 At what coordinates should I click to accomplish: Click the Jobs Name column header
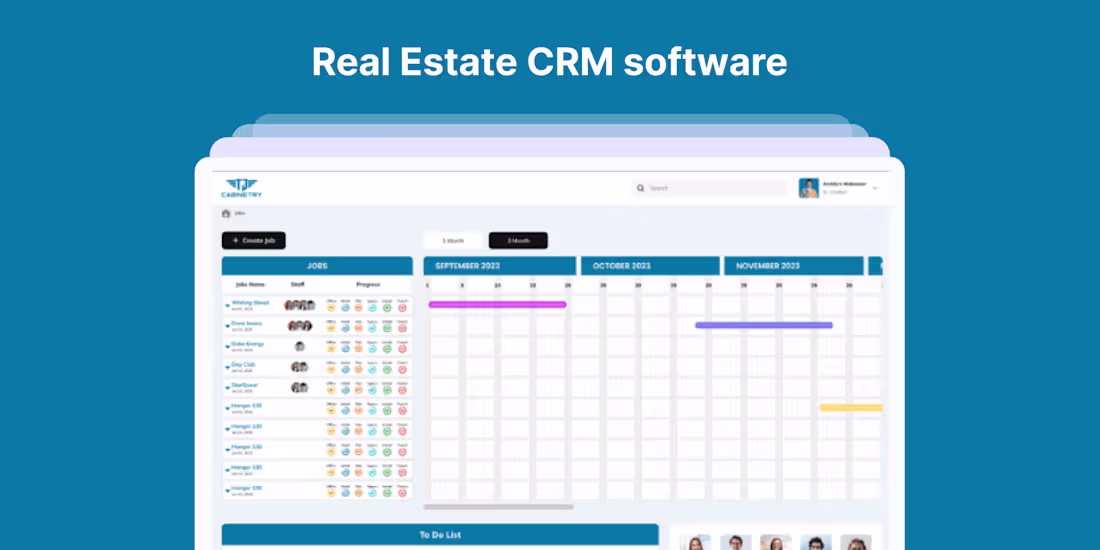click(250, 285)
